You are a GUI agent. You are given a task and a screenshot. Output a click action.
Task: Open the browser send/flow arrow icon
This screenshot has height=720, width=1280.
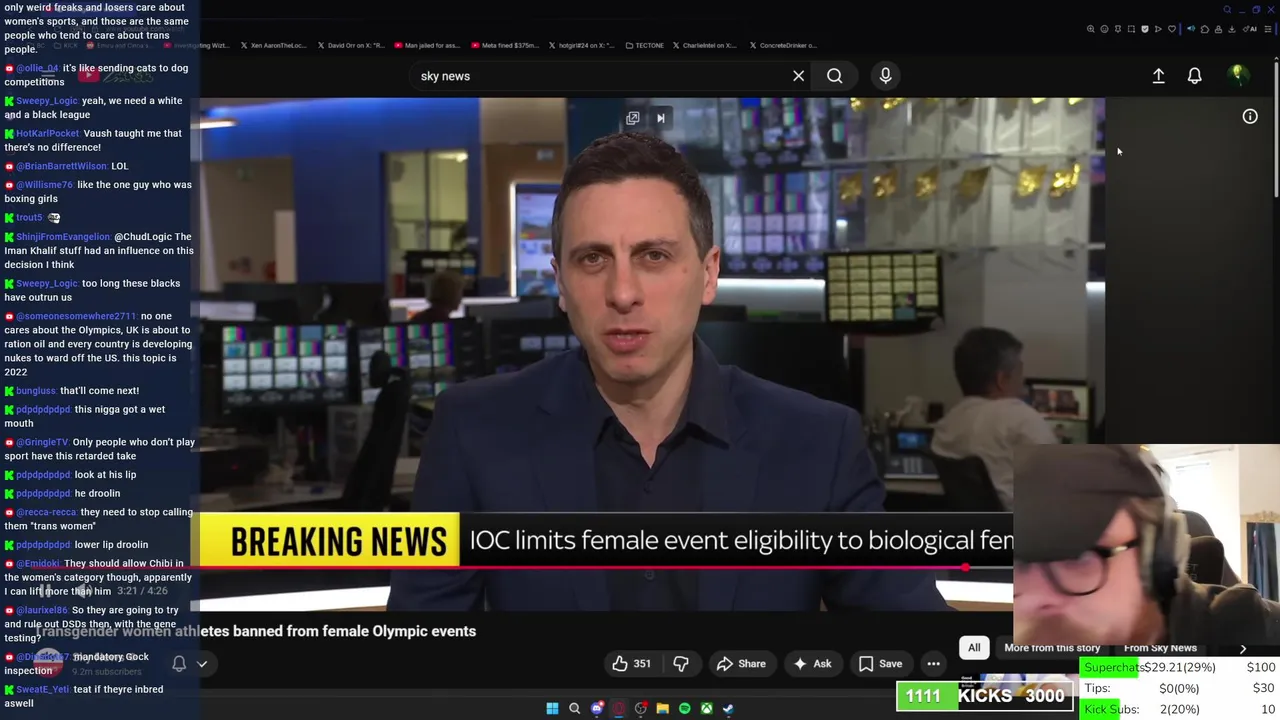[x=1158, y=29]
